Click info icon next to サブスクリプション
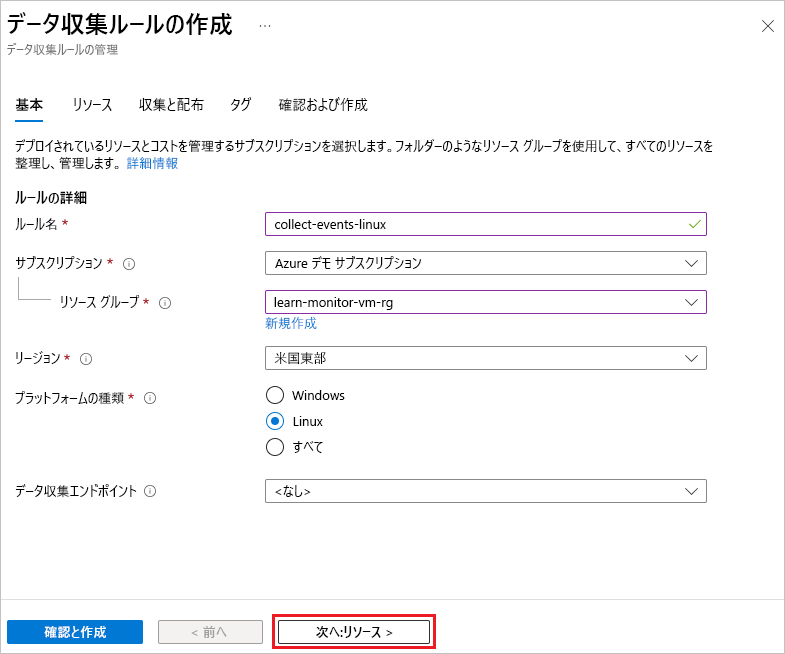The height and width of the screenshot is (654, 785). [129, 264]
